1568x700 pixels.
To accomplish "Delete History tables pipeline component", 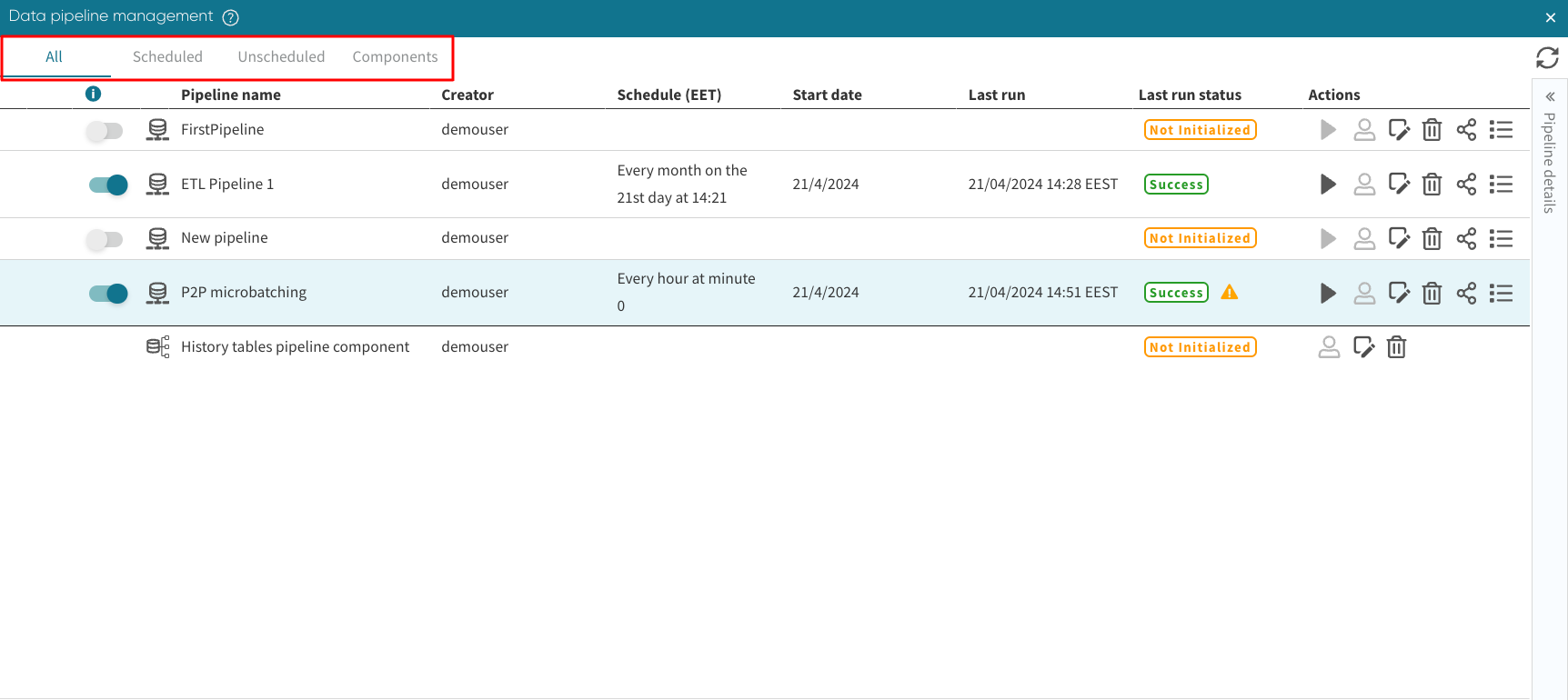I will (x=1396, y=347).
